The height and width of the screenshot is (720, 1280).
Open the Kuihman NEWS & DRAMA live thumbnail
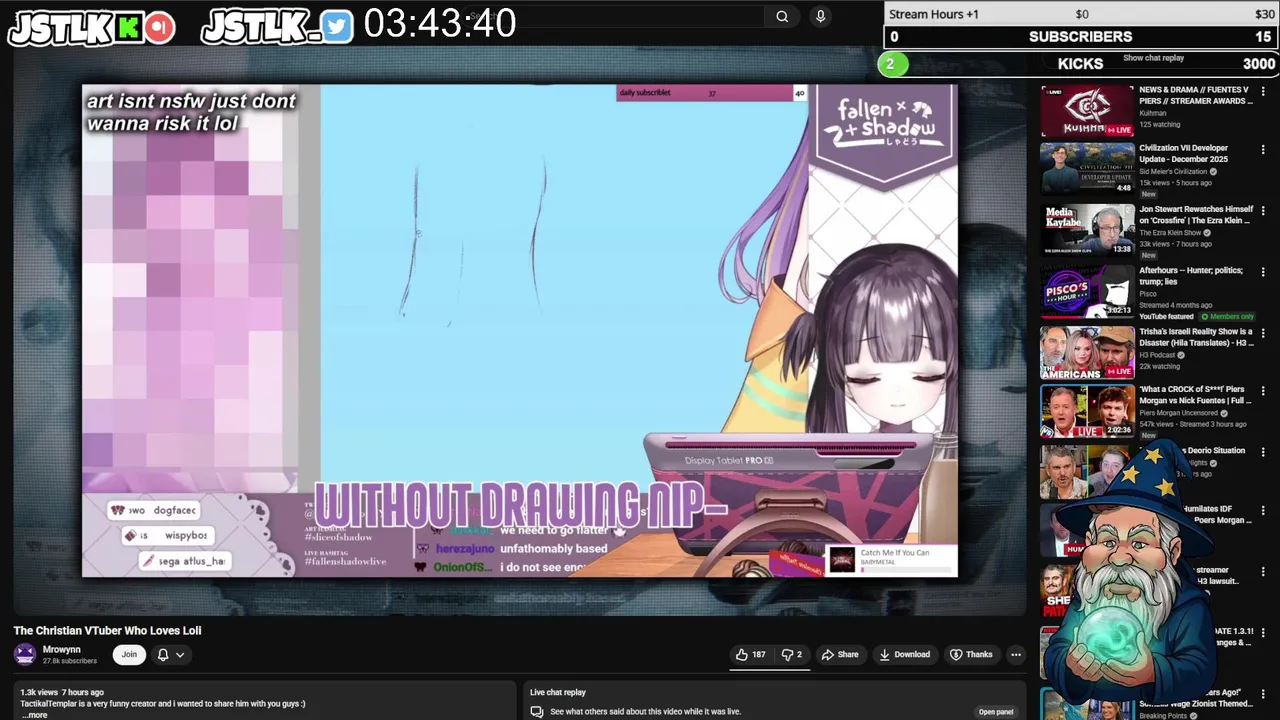(1087, 111)
